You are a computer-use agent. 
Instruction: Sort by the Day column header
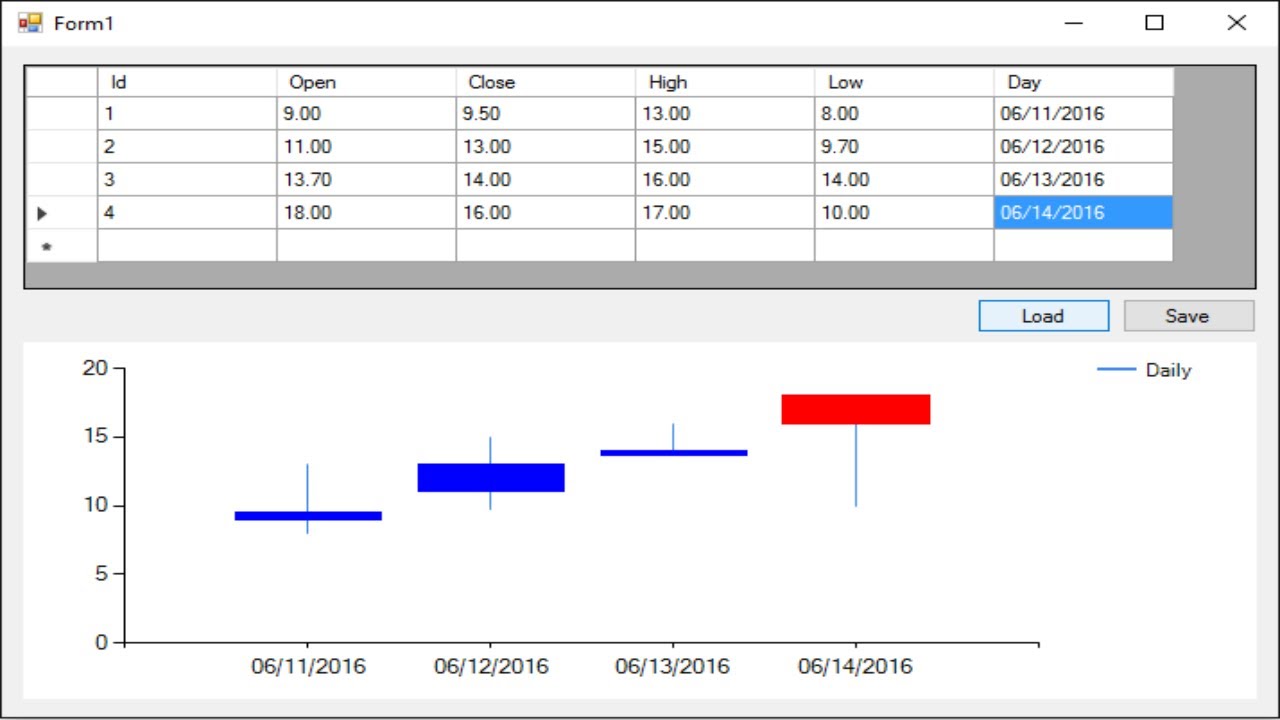click(x=1083, y=82)
